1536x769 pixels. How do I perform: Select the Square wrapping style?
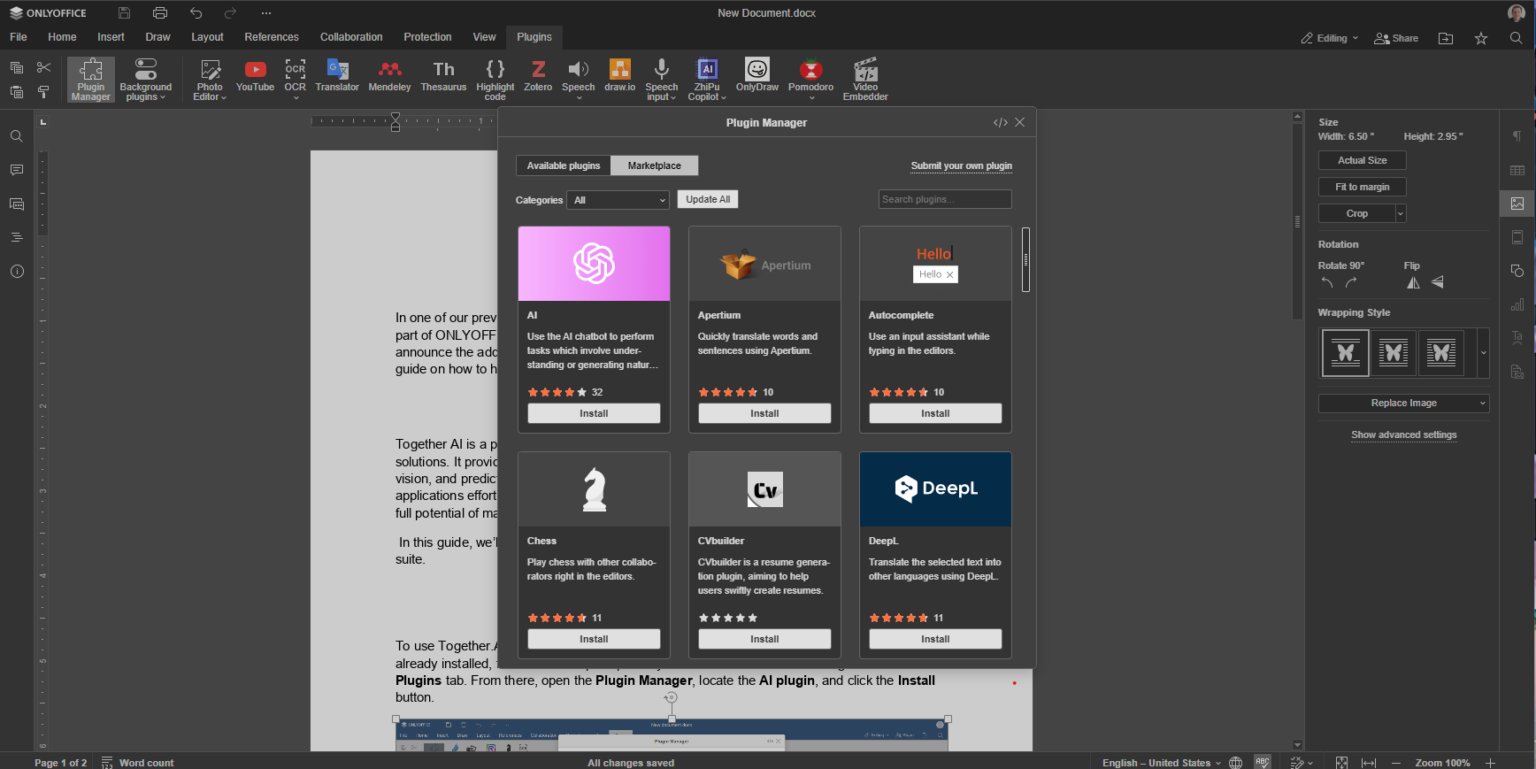pos(1393,352)
